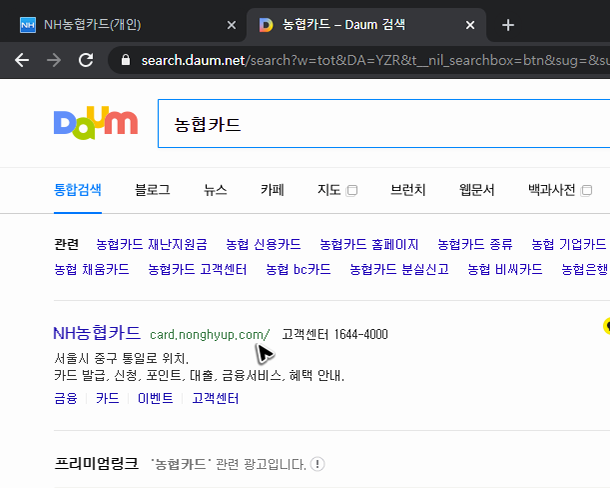Viewport: 610px width, 488px height.
Task: Open the 백과사전 search tab
Action: 552,190
